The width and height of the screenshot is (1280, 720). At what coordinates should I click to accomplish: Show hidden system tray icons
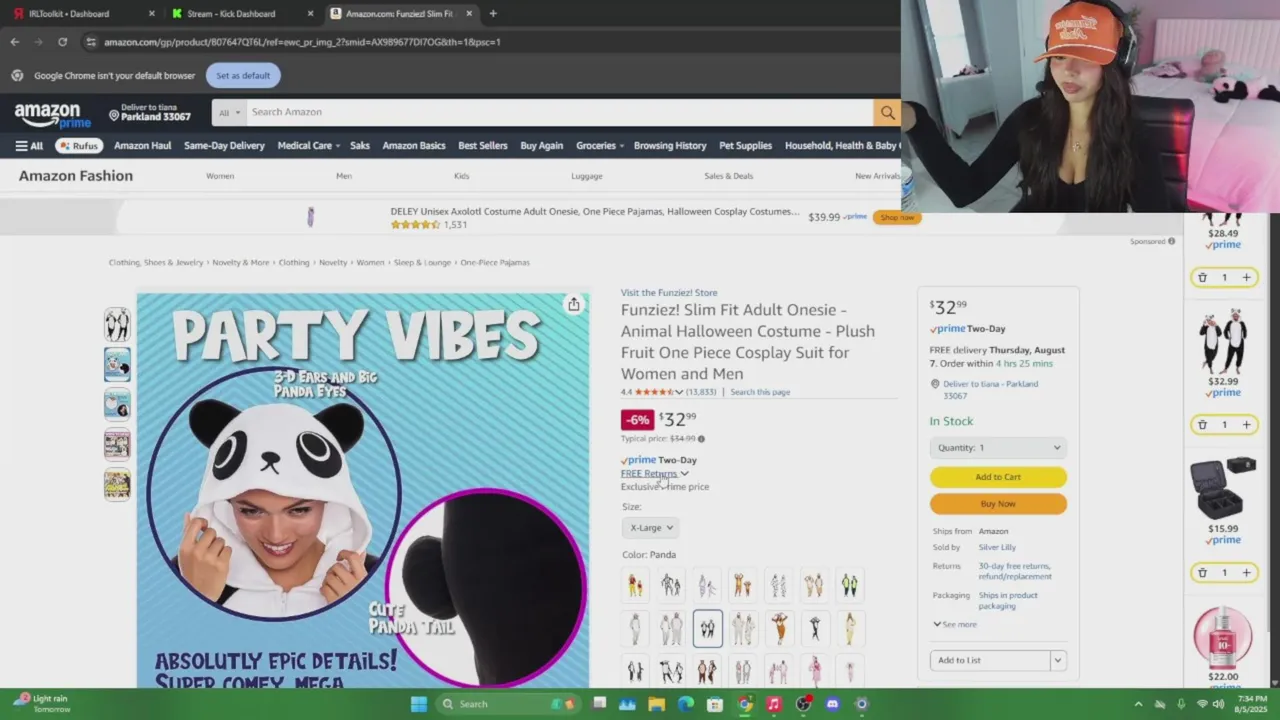coord(1138,704)
